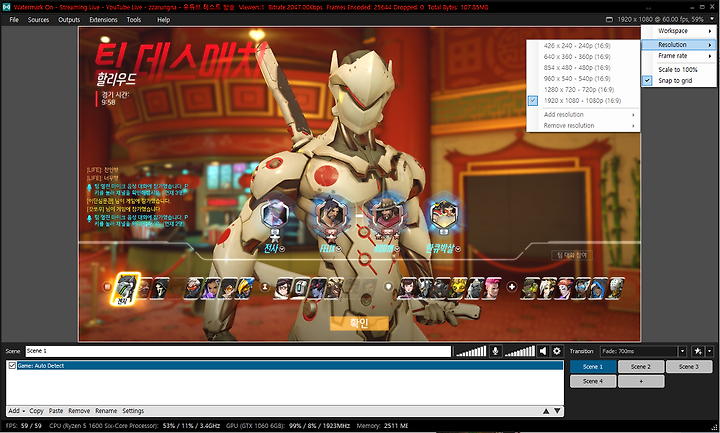The image size is (720, 433).
Task: Open resolution readout dropdown at top right
Action: pos(712,19)
